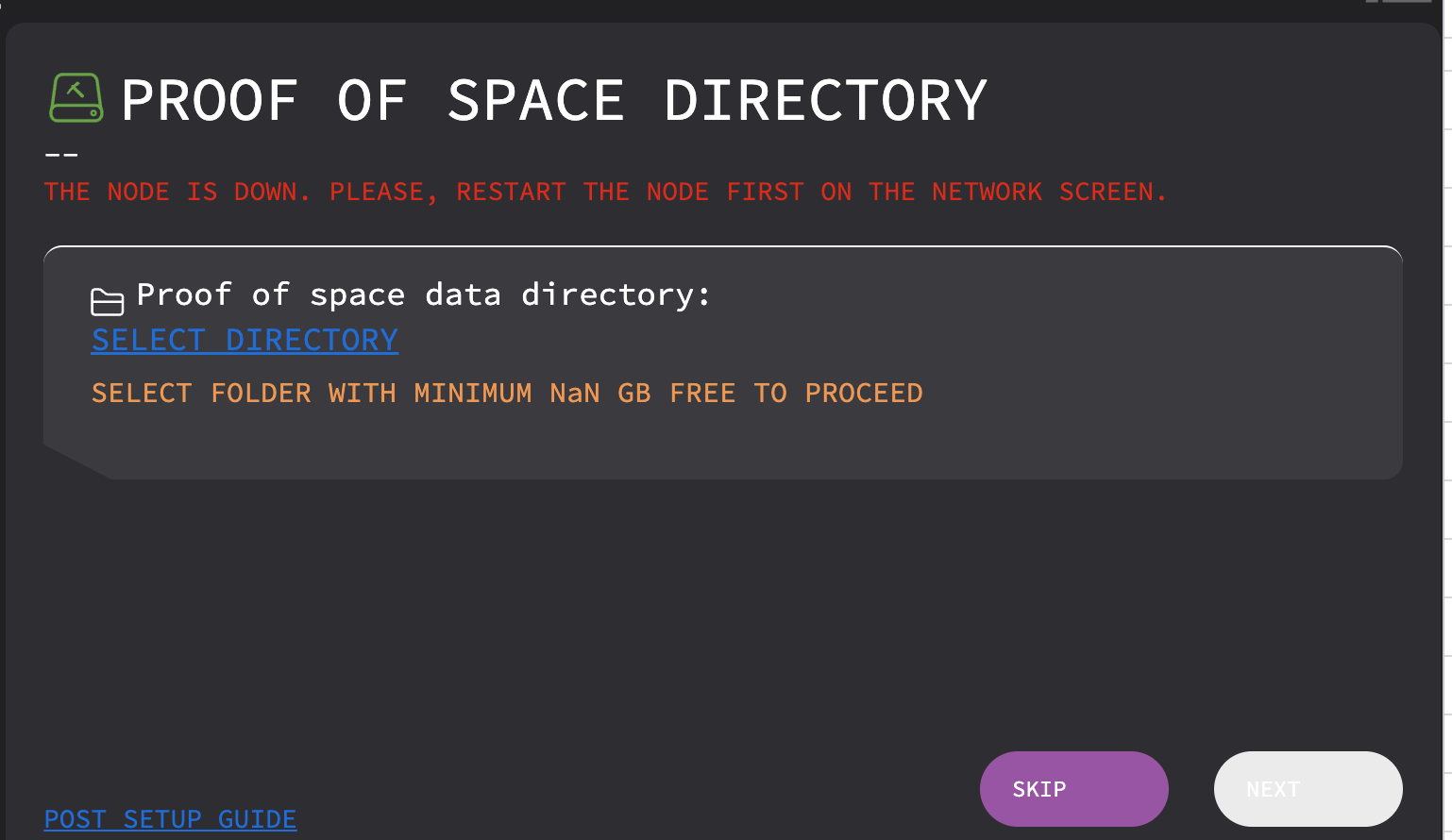1452x840 pixels.
Task: Click the orange minimum free space warning
Action: [x=507, y=393]
